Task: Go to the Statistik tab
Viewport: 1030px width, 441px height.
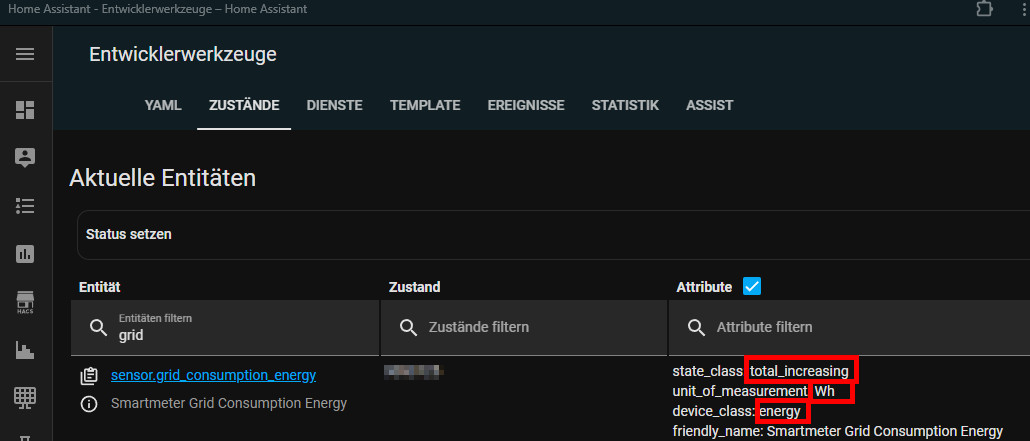Action: point(625,105)
